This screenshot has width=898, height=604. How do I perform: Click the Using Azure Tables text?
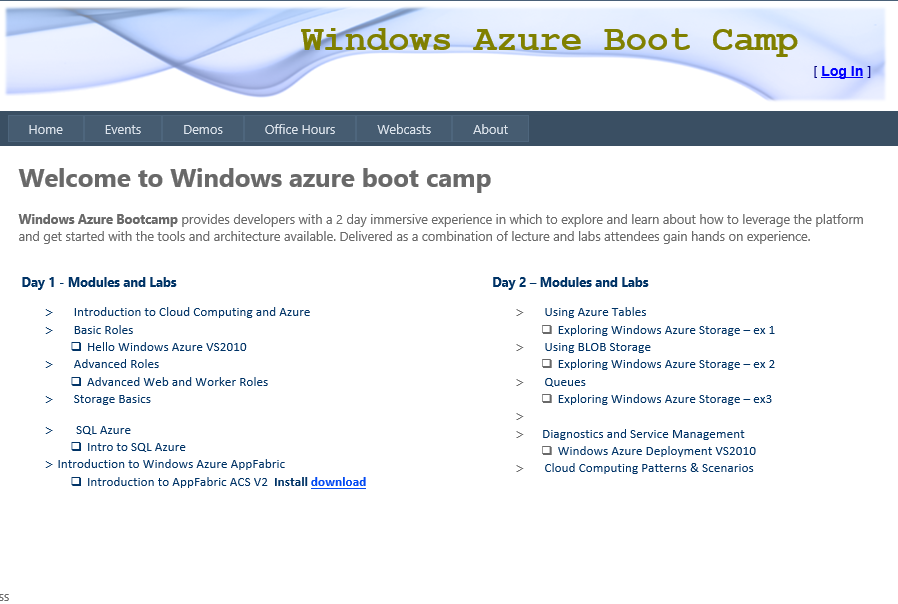595,312
